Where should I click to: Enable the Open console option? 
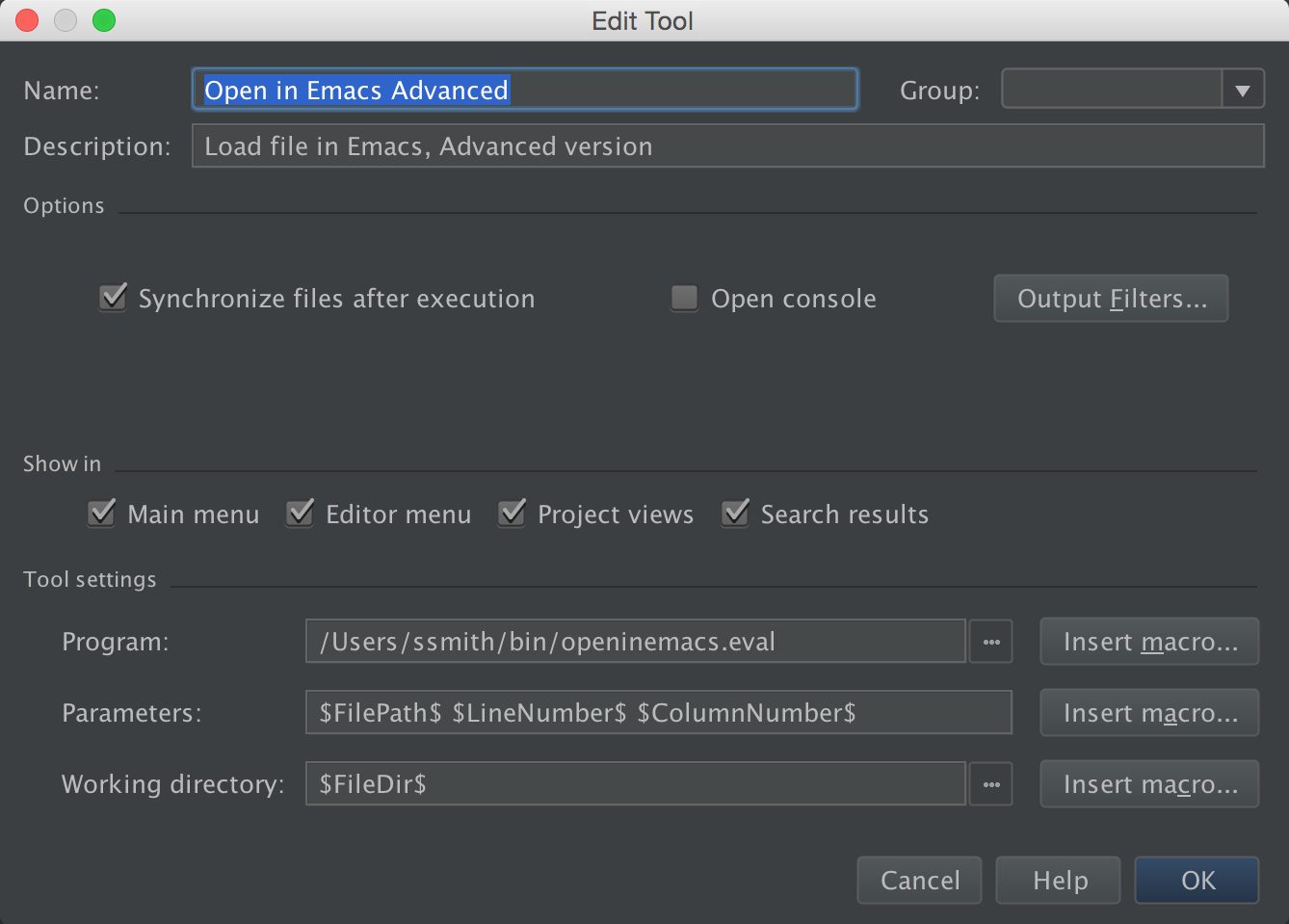tap(684, 298)
